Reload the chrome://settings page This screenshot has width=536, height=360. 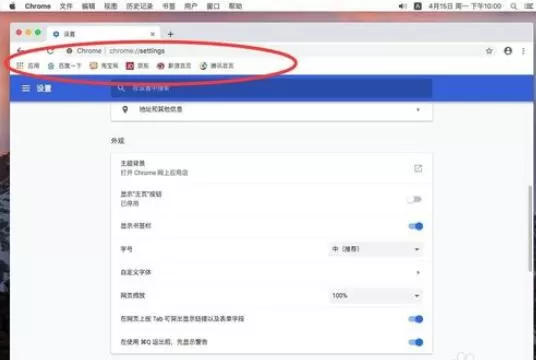(50, 51)
